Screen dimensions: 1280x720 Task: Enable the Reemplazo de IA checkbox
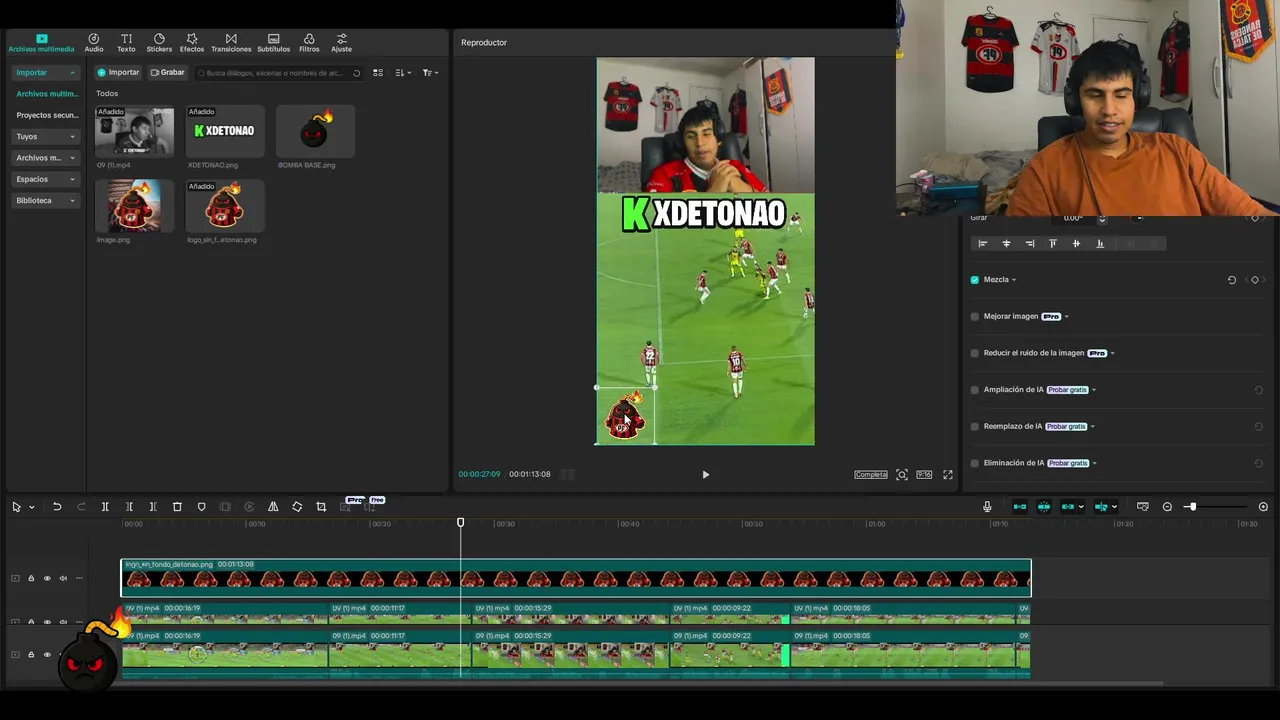(x=975, y=427)
